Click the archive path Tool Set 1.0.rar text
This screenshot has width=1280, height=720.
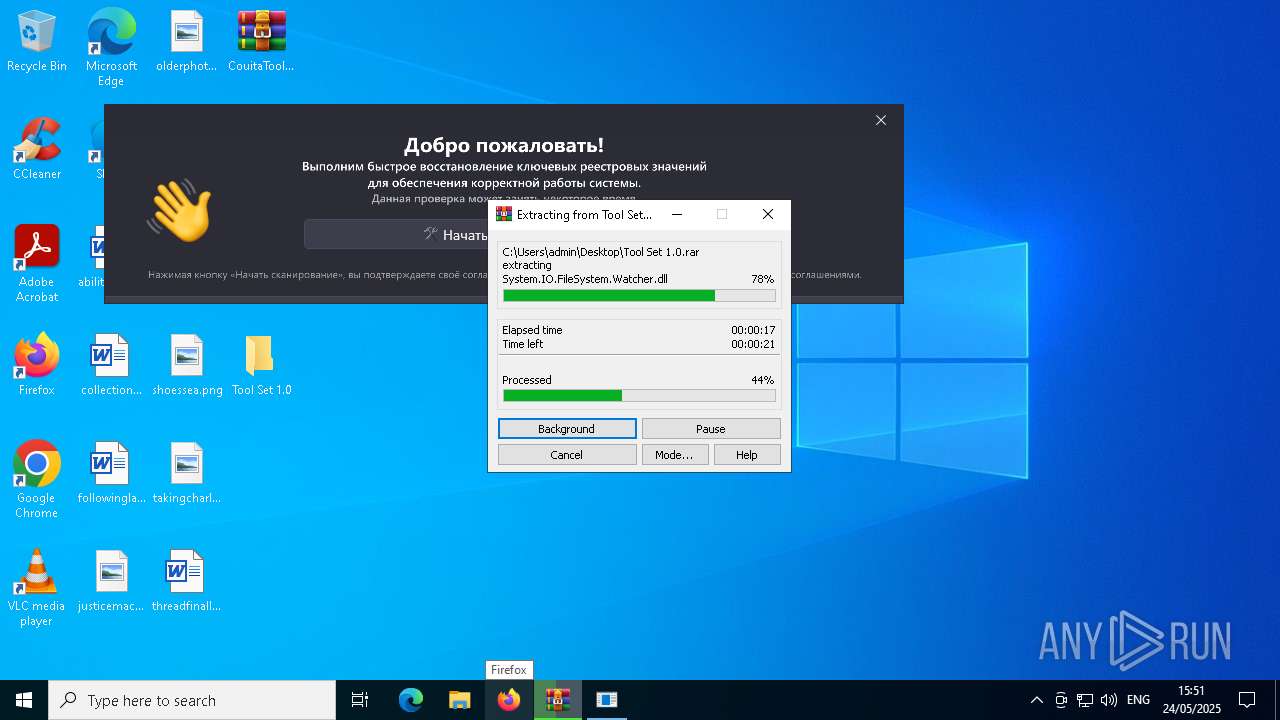coord(601,252)
